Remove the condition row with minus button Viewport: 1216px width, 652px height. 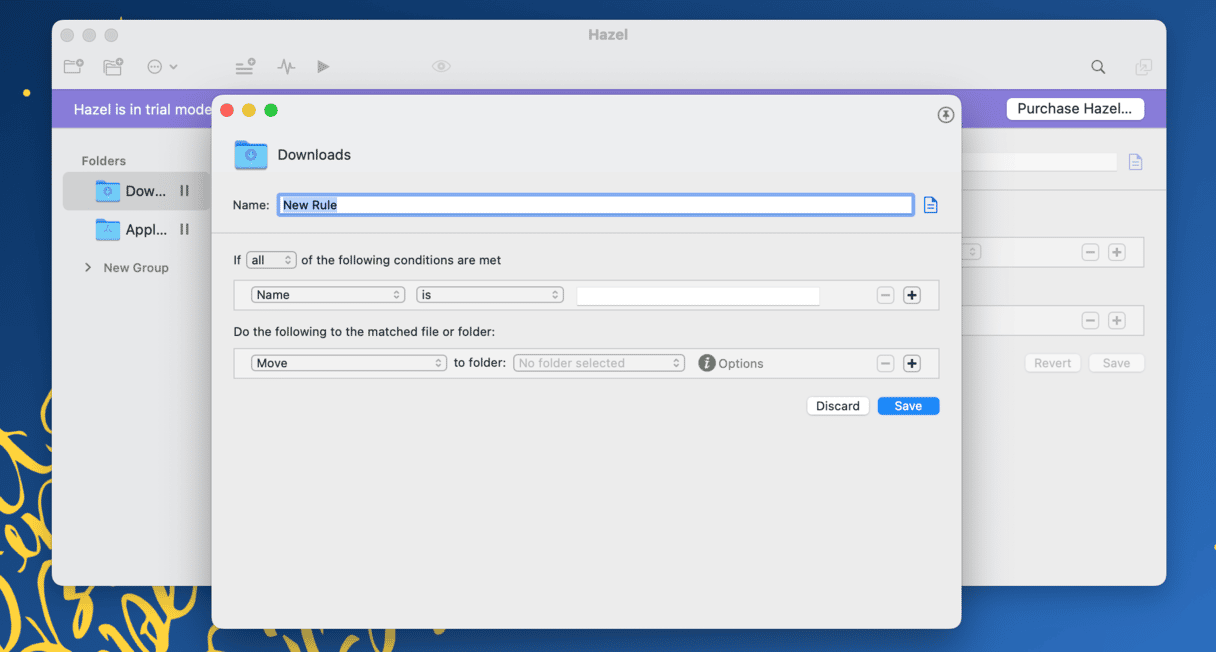click(885, 295)
